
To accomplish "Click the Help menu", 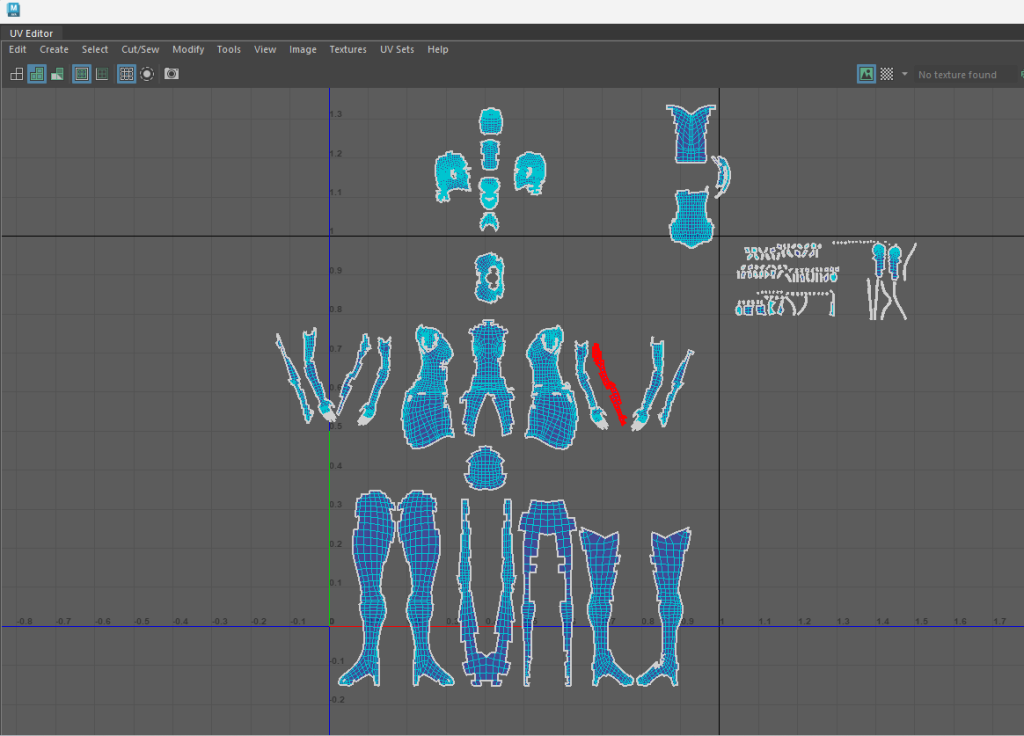I will (438, 49).
